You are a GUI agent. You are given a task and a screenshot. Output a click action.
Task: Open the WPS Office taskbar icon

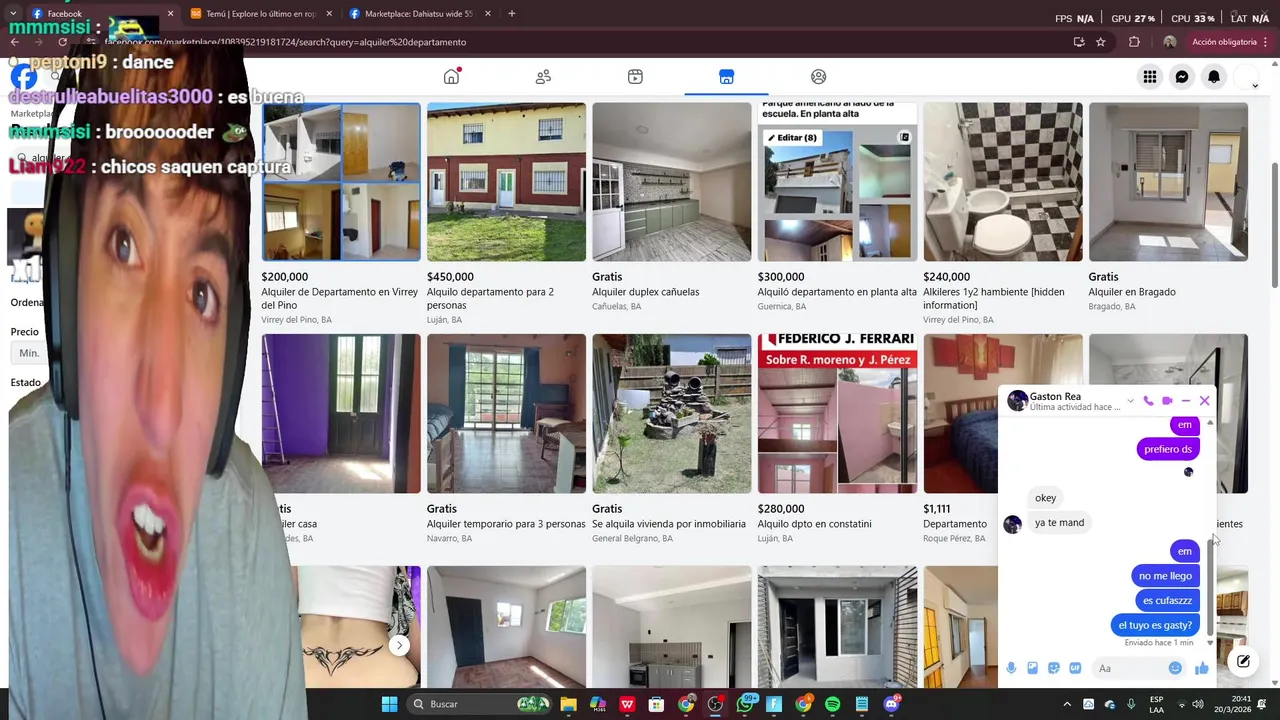(x=627, y=704)
